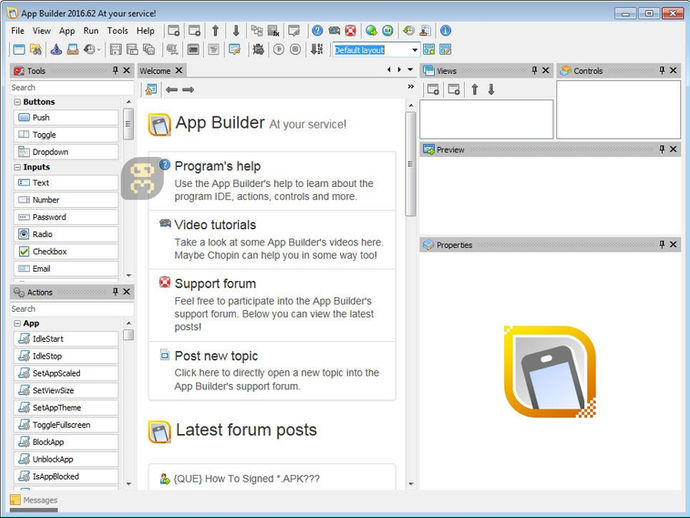Switch to the Welcome tab
The width and height of the screenshot is (690, 518).
pos(155,71)
